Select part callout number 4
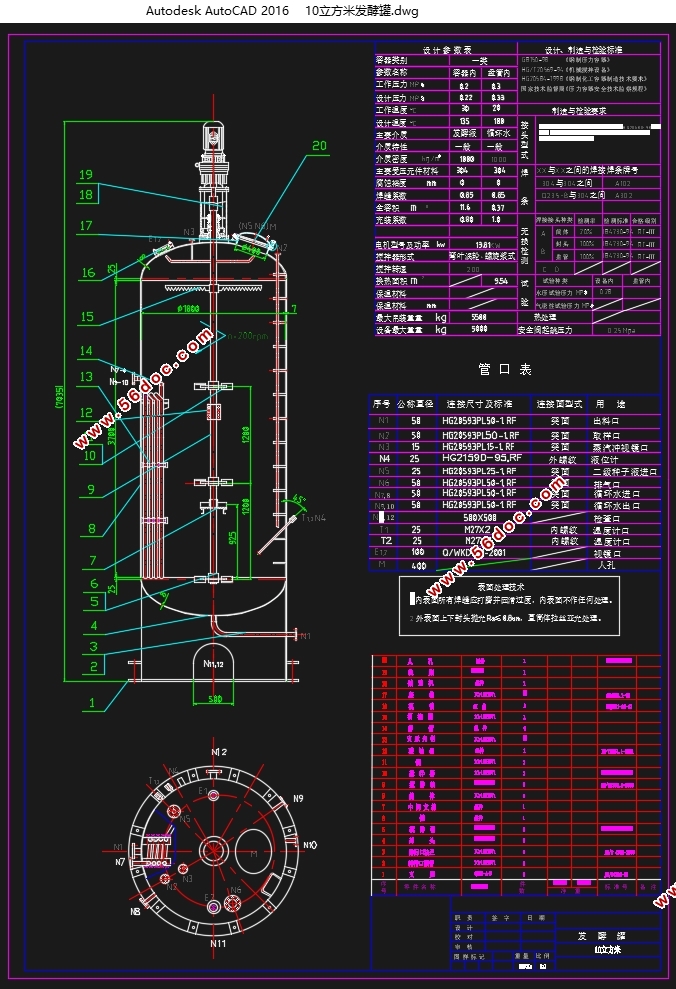Image resolution: width=676 pixels, height=989 pixels. 93,626
